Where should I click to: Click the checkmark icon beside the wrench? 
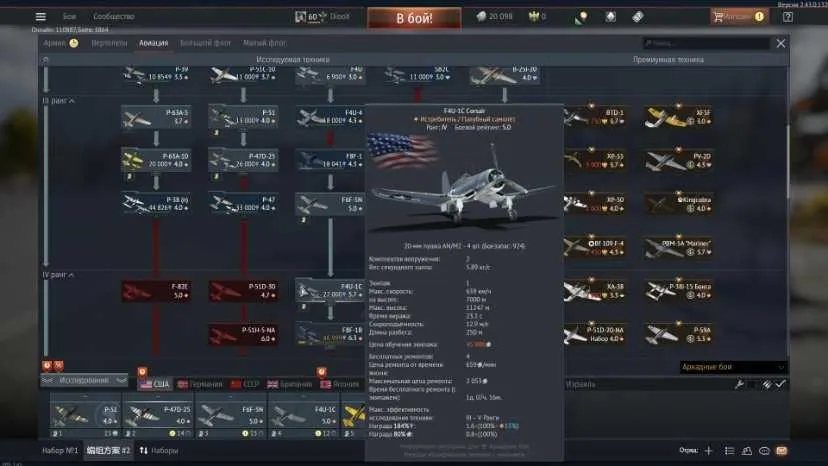click(x=780, y=384)
